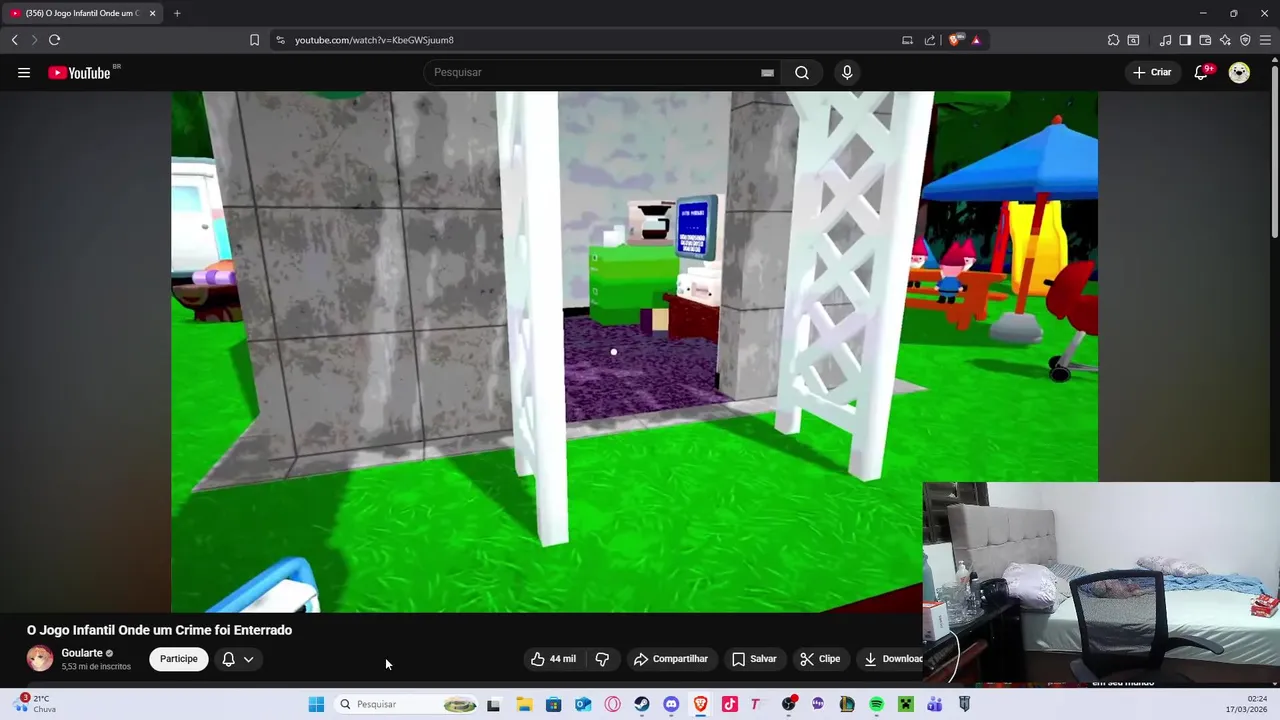This screenshot has height=720, width=1280.
Task: Open File Explorer from the taskbar
Action: pyautogui.click(x=524, y=704)
